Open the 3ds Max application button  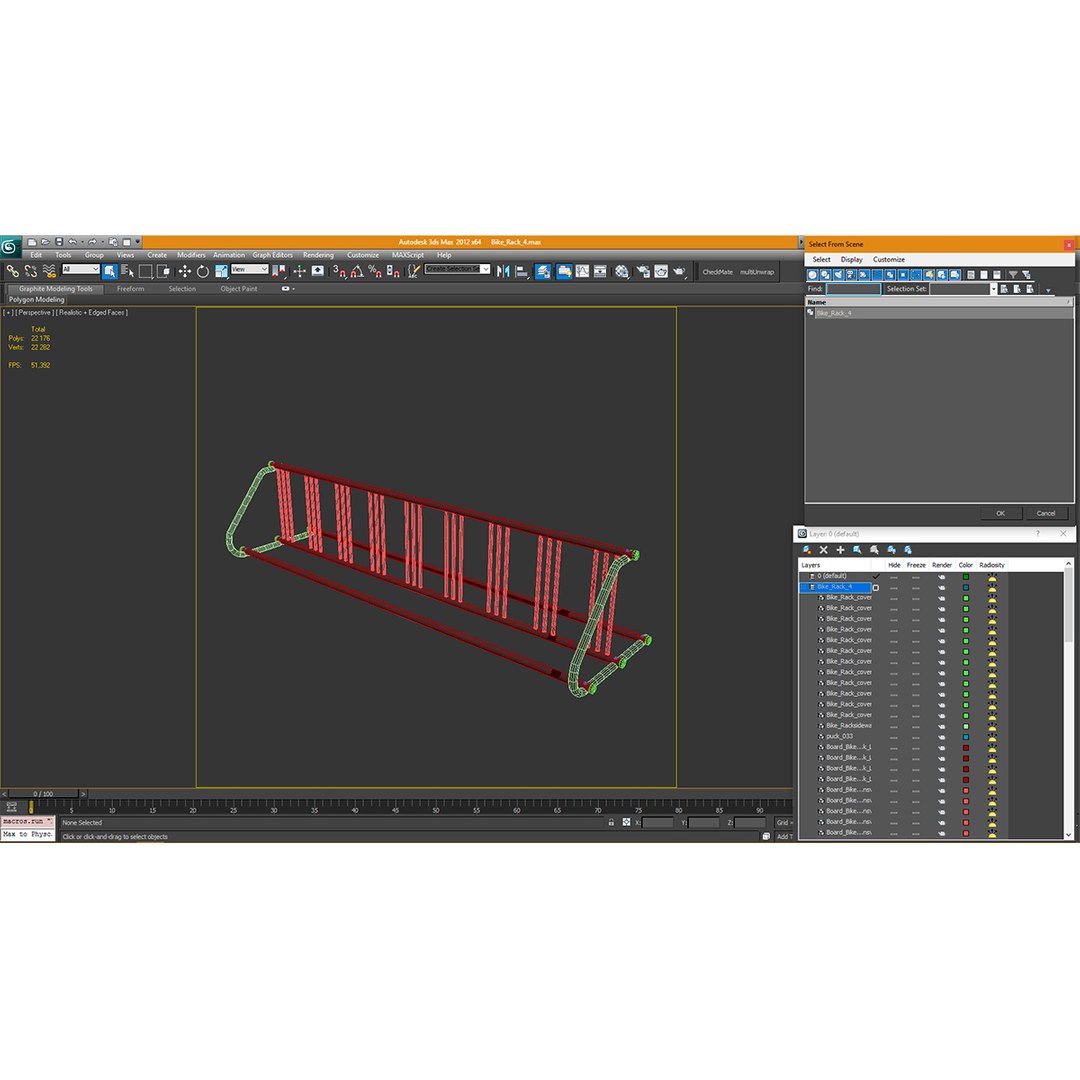click(10, 247)
